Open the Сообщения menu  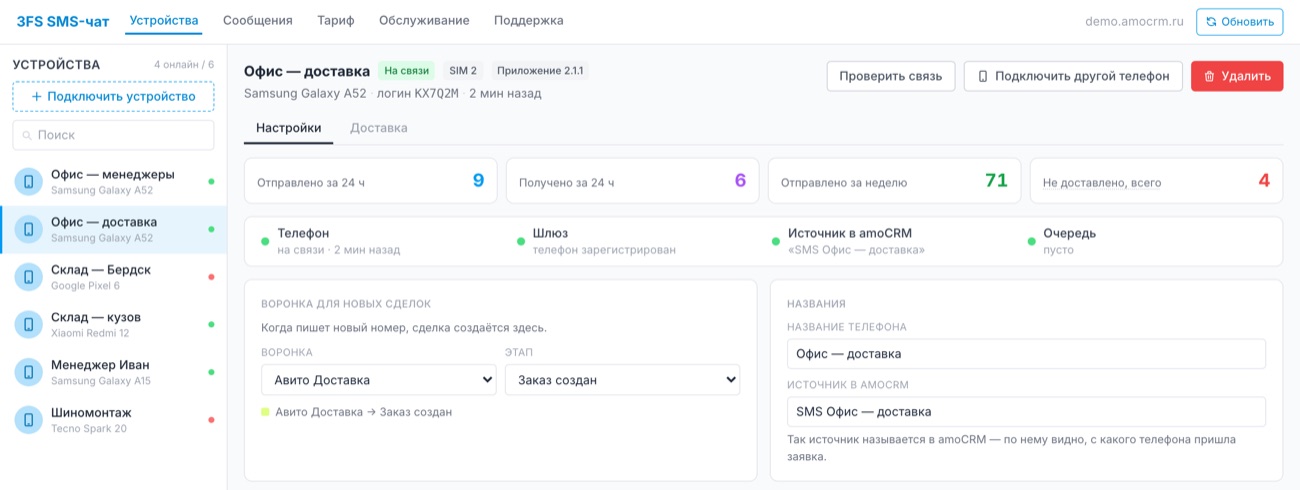point(258,20)
